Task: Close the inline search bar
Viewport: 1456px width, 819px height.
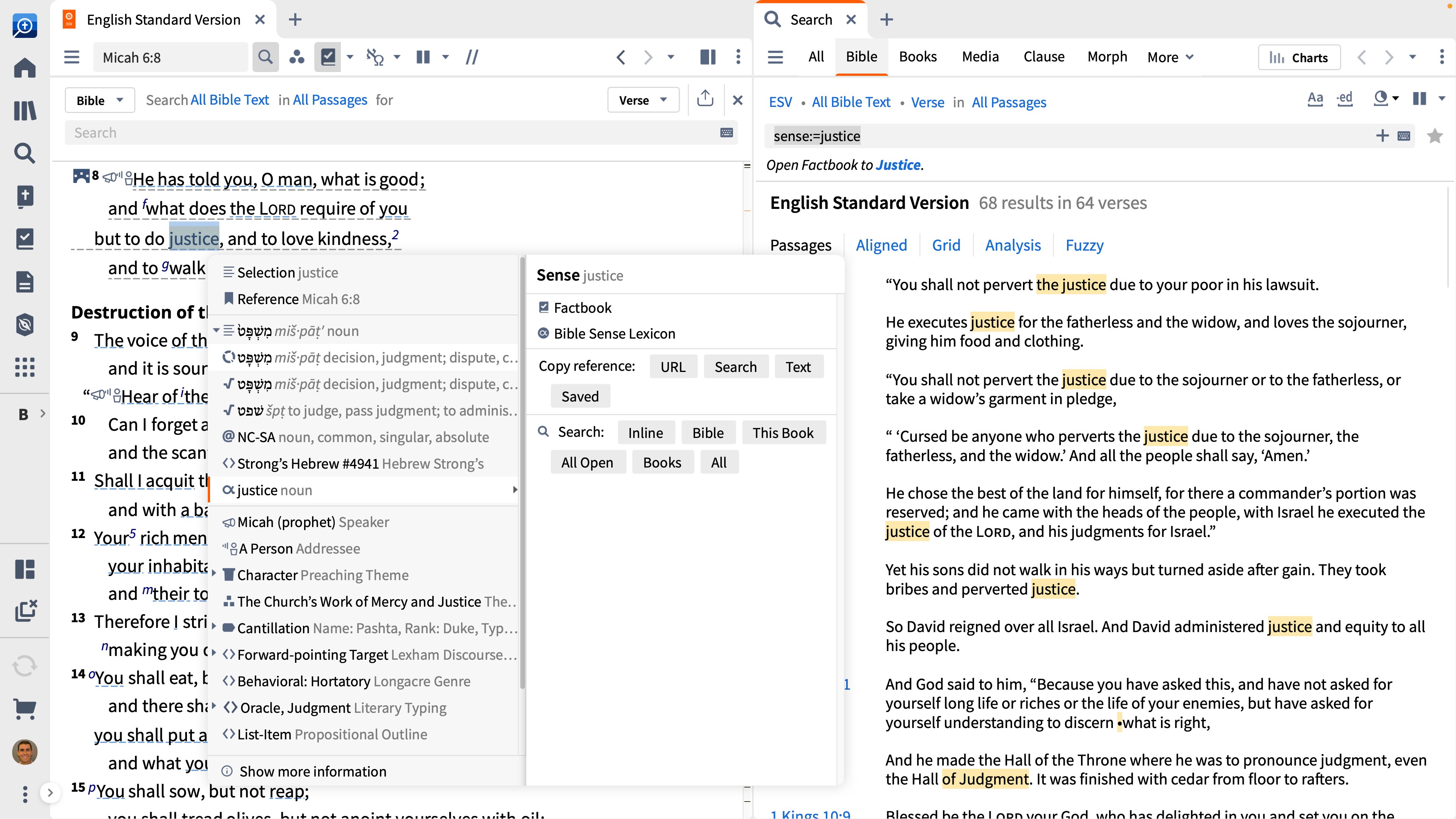Action: [737, 100]
